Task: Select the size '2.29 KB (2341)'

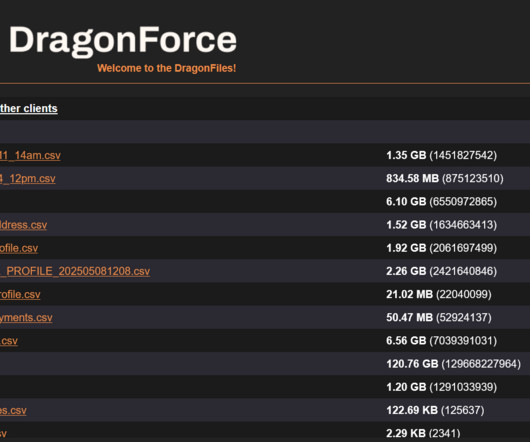Action: [x=423, y=433]
